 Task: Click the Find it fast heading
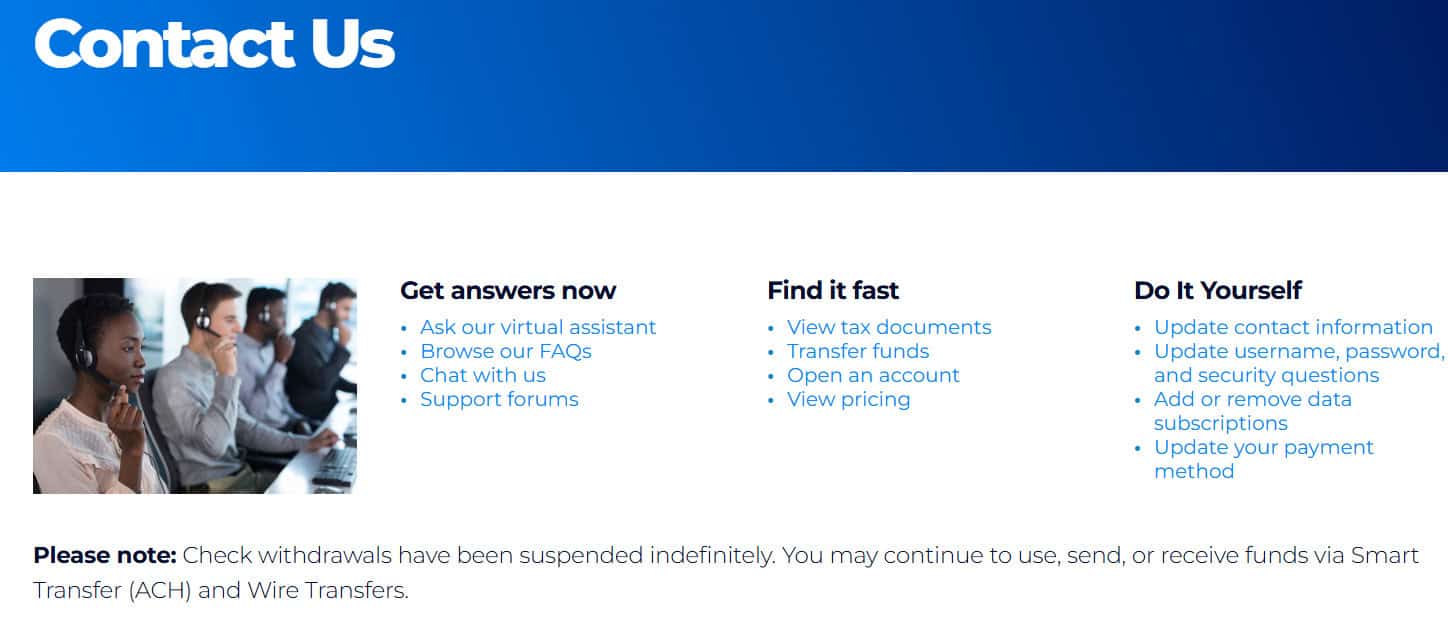[x=833, y=291]
